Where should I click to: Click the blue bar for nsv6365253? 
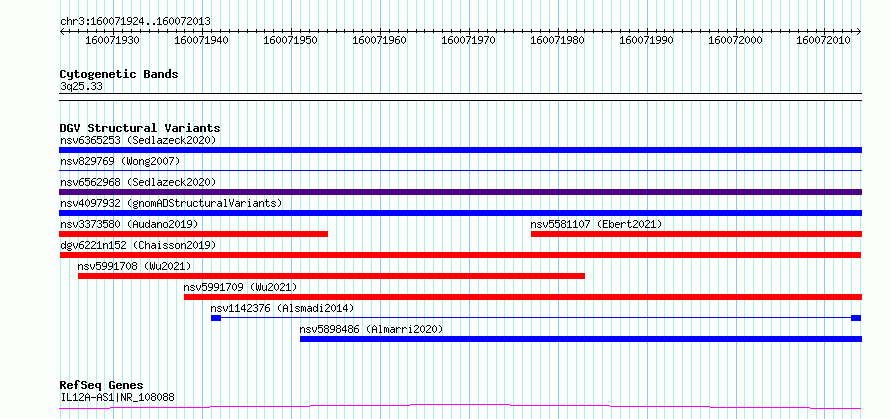pyautogui.click(x=460, y=150)
